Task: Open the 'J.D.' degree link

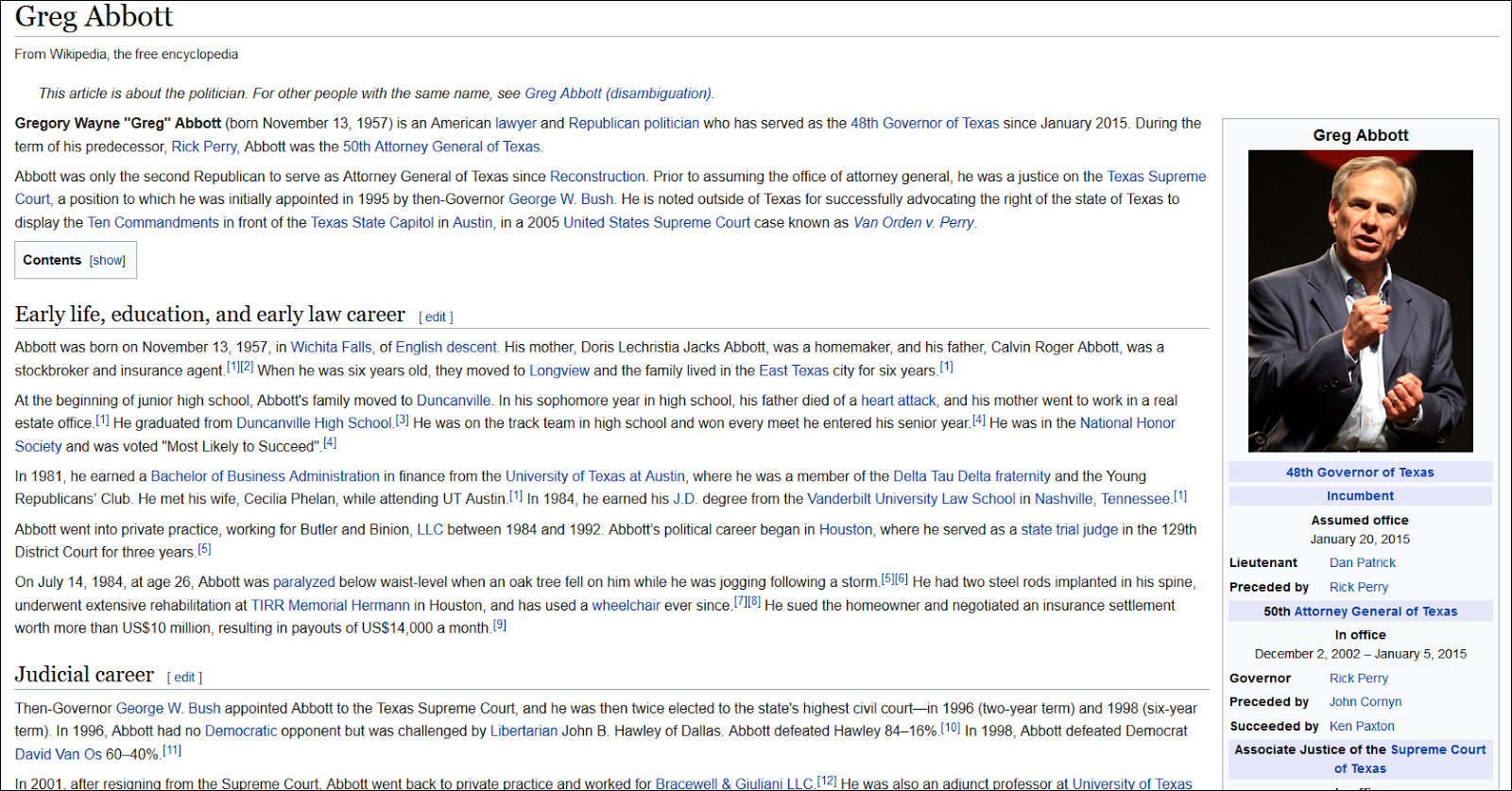Action: coord(685,499)
